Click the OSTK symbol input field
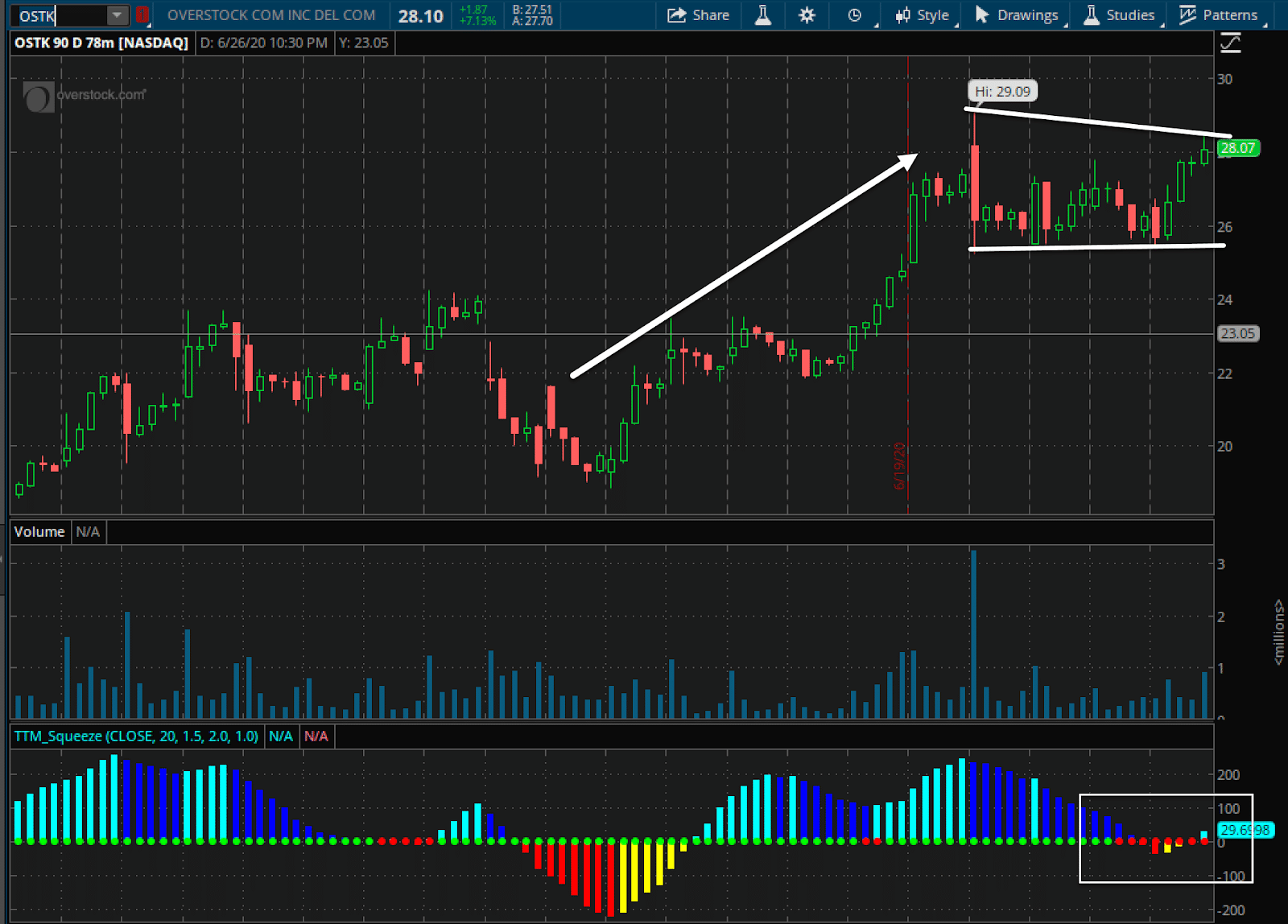 tap(58, 15)
